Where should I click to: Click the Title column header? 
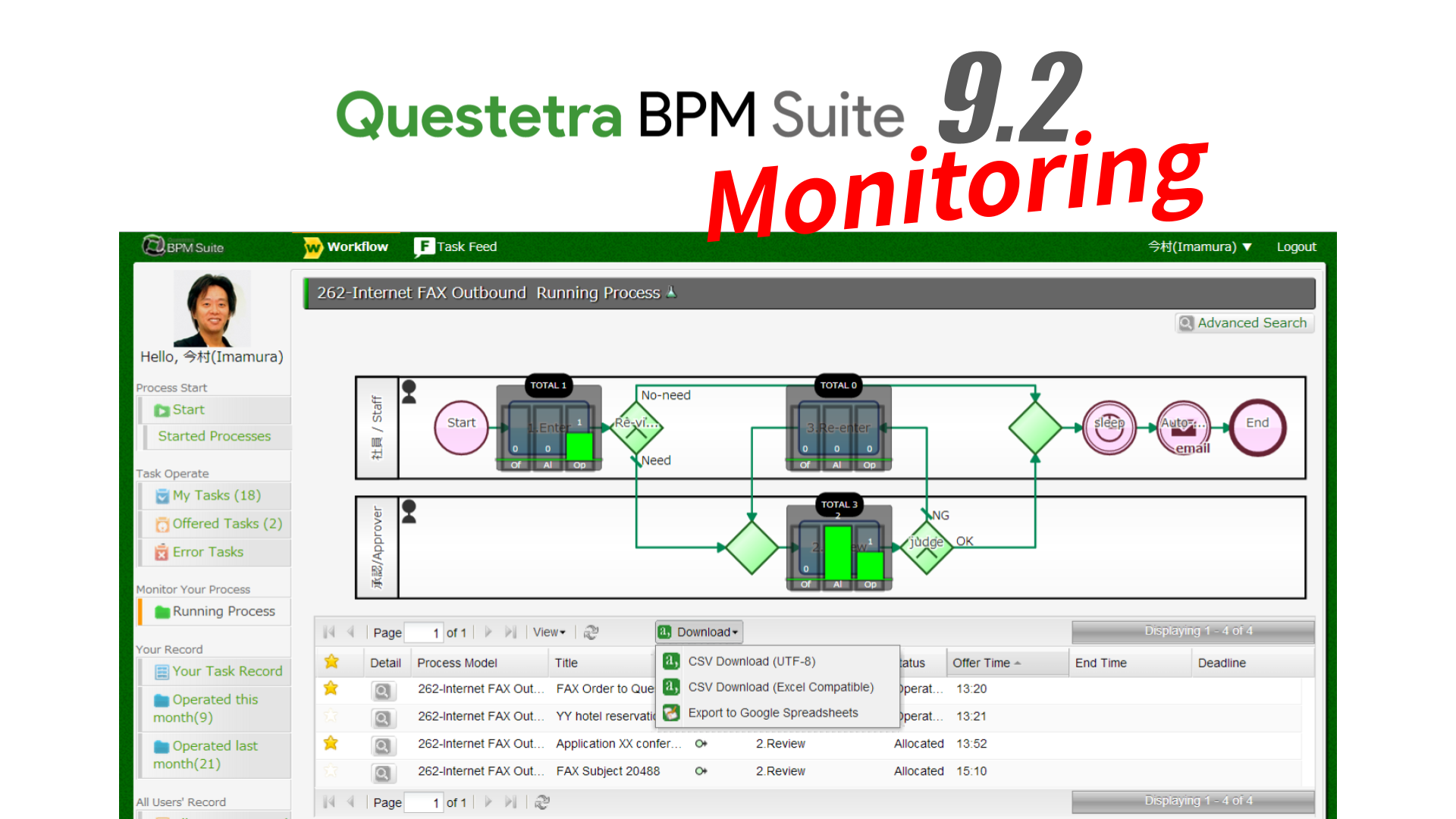coord(603,663)
